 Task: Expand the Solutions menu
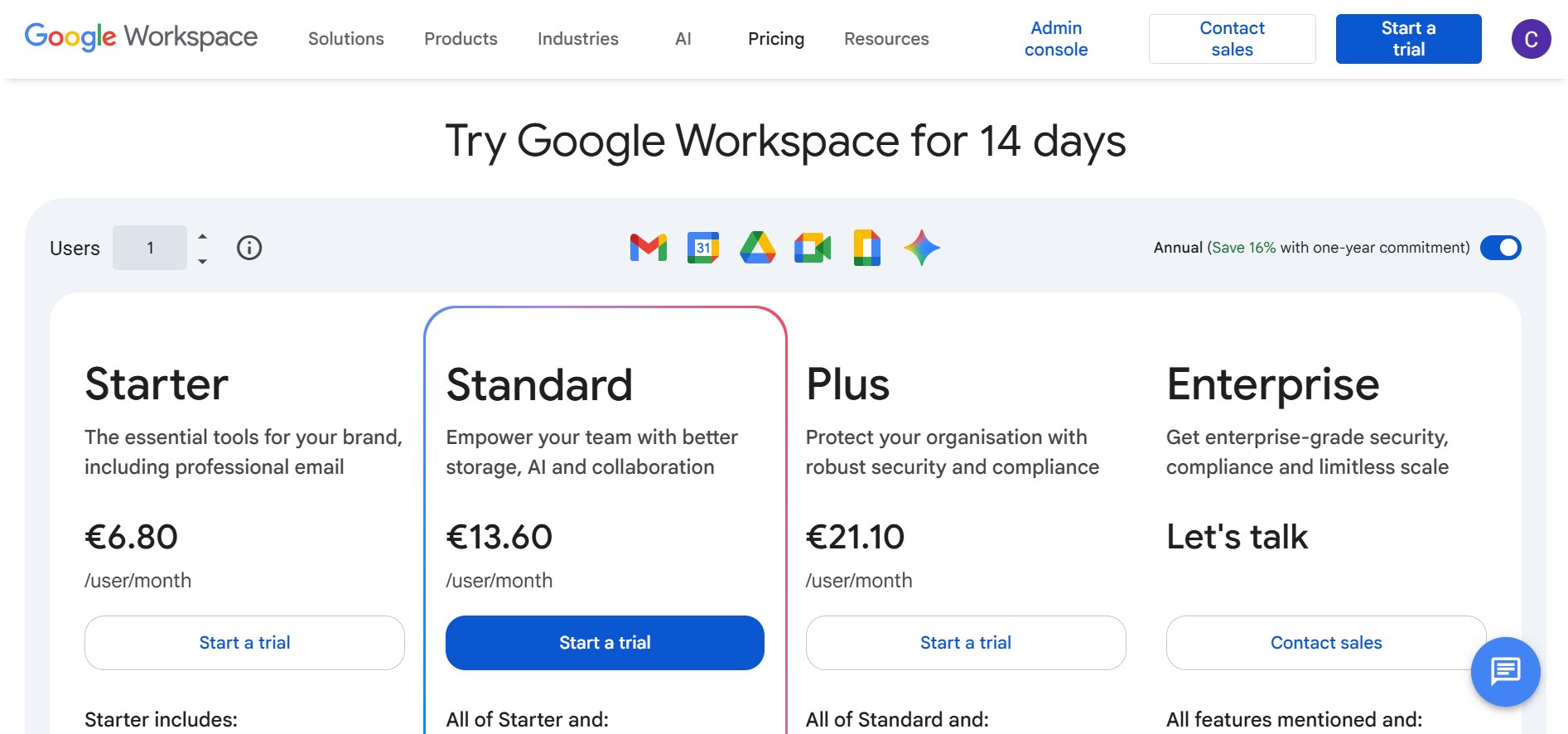(346, 39)
